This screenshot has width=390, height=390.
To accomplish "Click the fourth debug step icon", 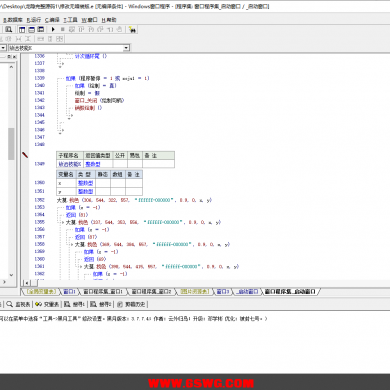I will (100, 30).
